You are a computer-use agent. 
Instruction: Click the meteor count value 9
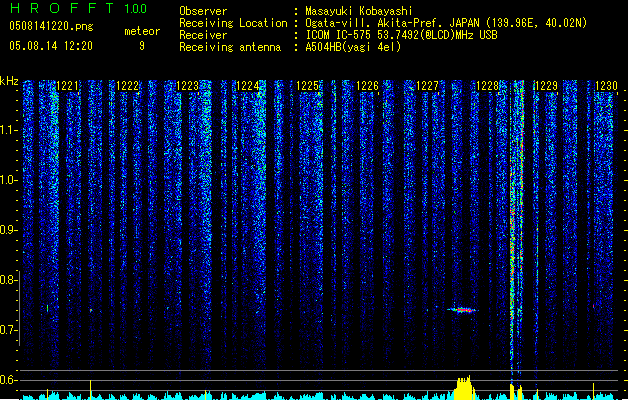[142, 46]
